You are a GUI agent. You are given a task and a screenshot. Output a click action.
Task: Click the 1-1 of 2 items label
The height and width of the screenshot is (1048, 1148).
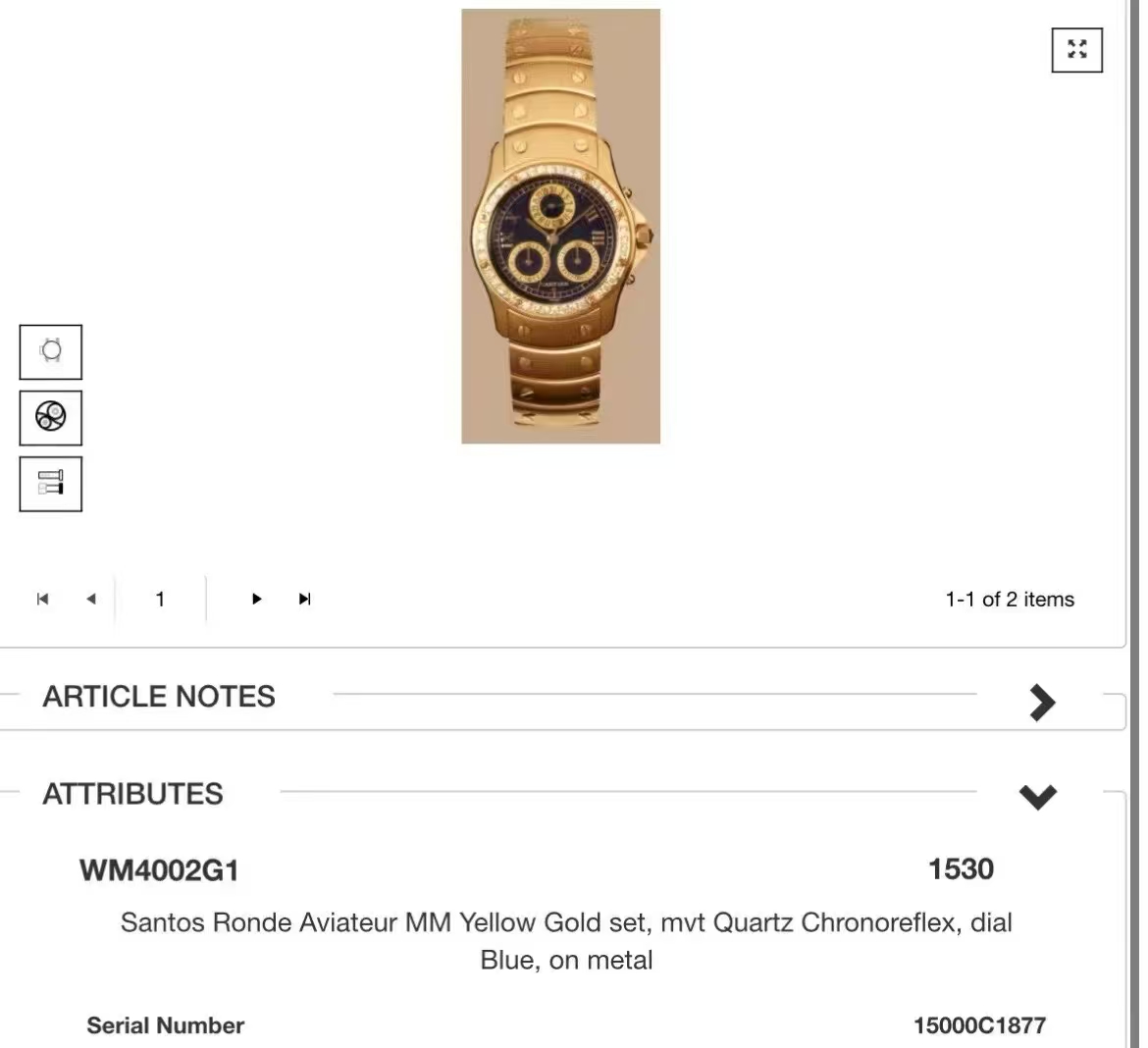[x=1010, y=599]
